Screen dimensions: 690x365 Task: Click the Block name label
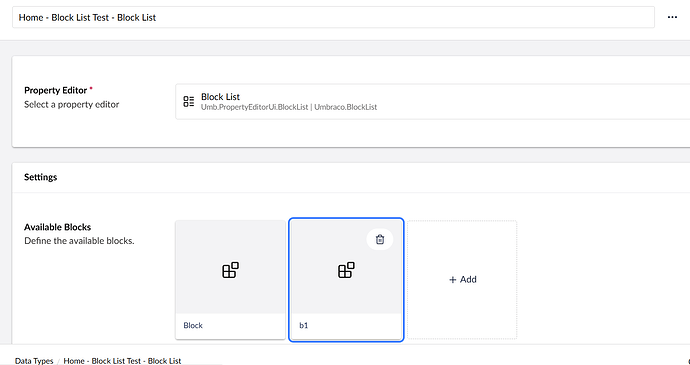[x=193, y=325]
